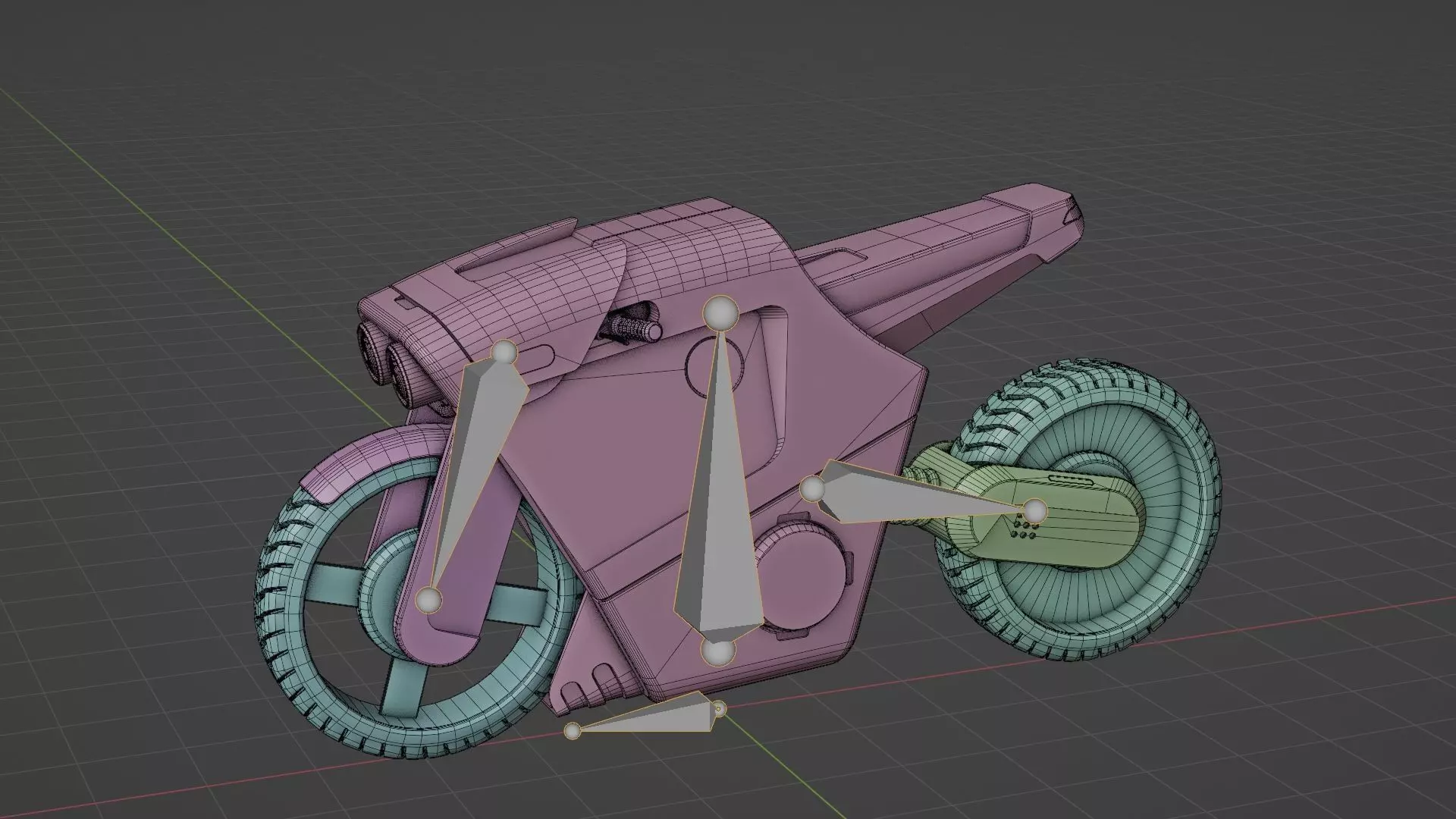Click the swingarm bone joint at the rear wheel hub
The width and height of the screenshot is (1456, 819).
(1035, 510)
